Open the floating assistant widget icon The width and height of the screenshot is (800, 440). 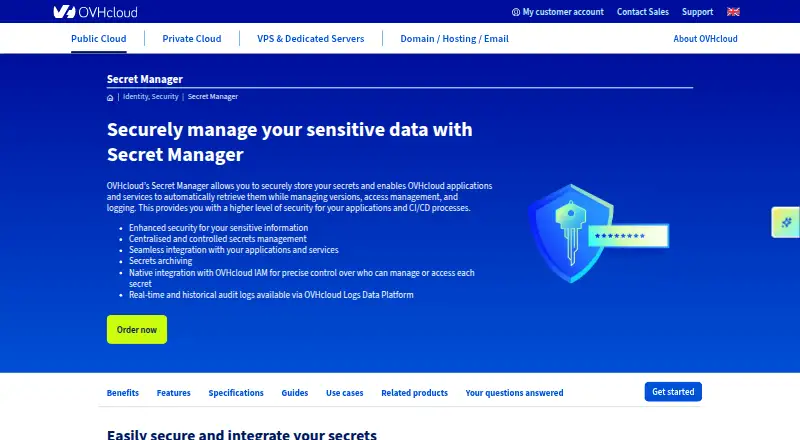(786, 222)
